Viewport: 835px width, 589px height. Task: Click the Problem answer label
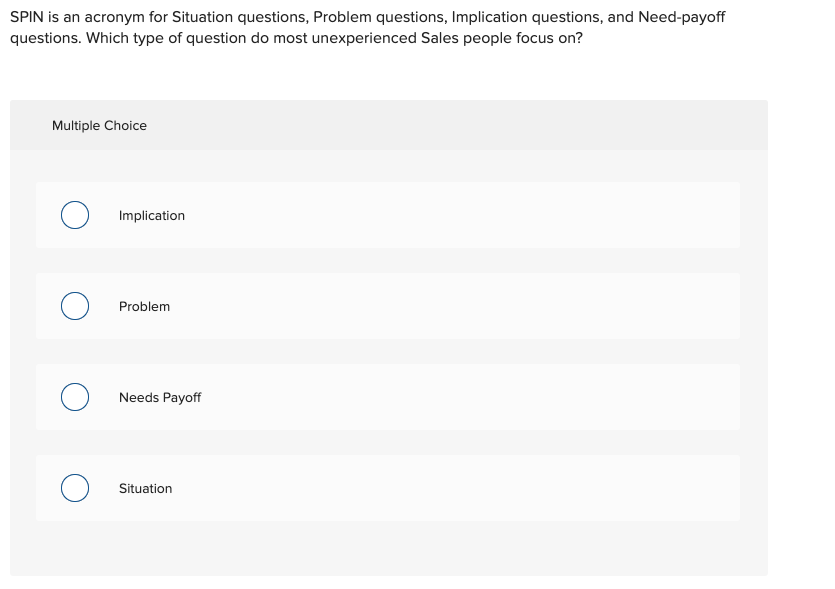tap(144, 306)
